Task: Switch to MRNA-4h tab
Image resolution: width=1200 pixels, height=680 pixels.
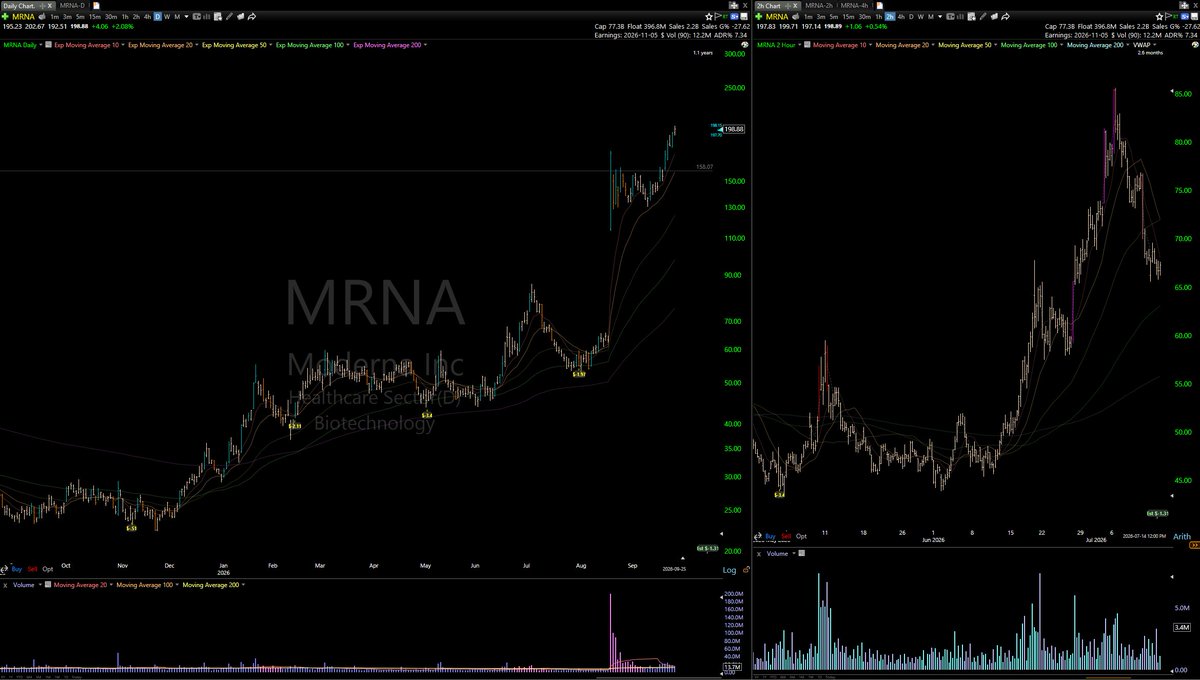Action: tap(854, 5)
